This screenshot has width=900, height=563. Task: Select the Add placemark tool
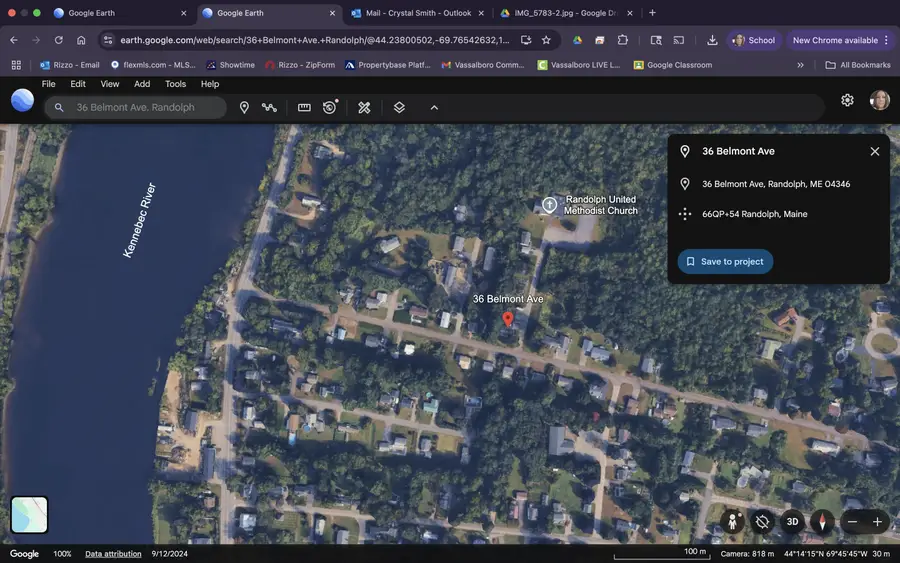coord(244,107)
